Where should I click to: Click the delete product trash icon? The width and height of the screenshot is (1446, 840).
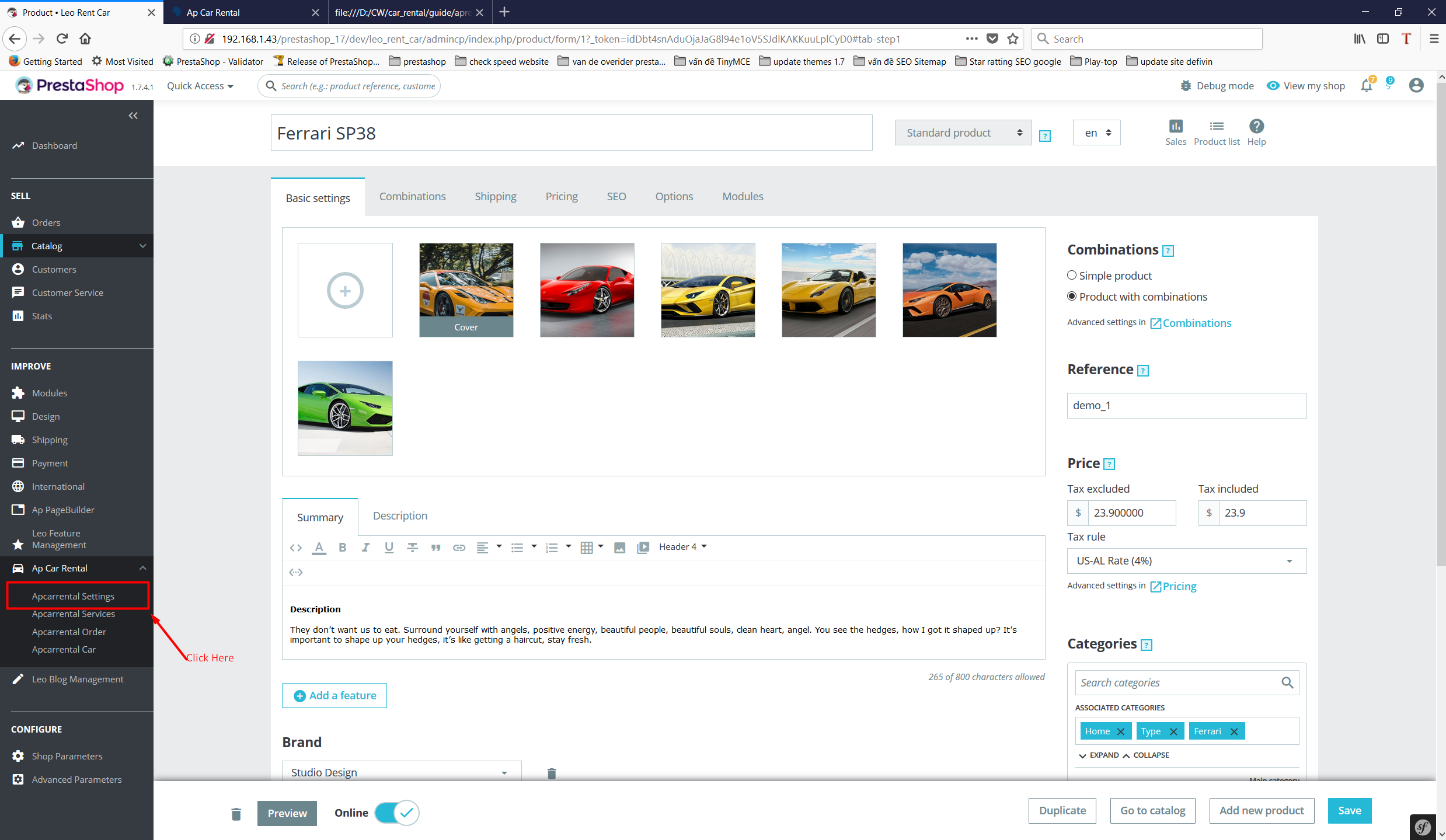pyautogui.click(x=236, y=814)
